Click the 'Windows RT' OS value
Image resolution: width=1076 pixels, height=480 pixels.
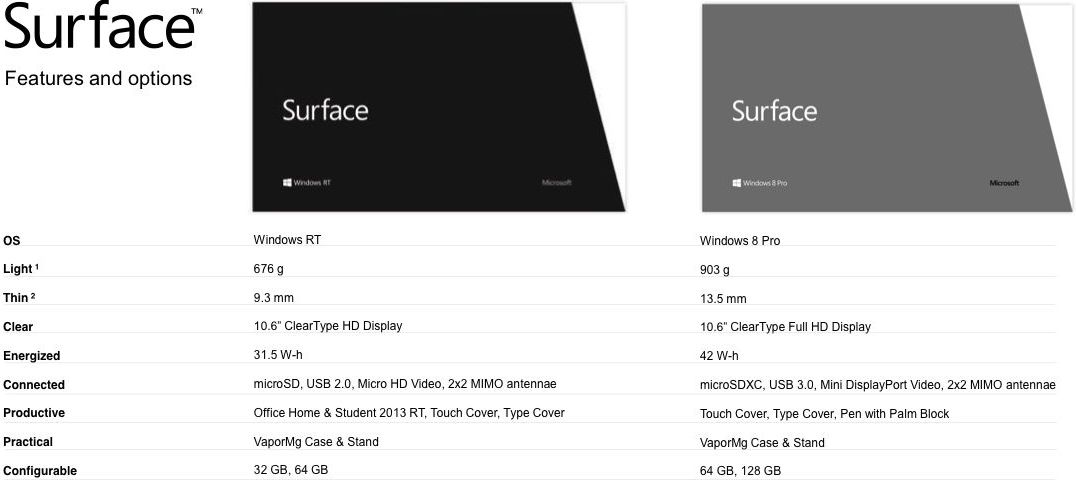click(x=287, y=240)
